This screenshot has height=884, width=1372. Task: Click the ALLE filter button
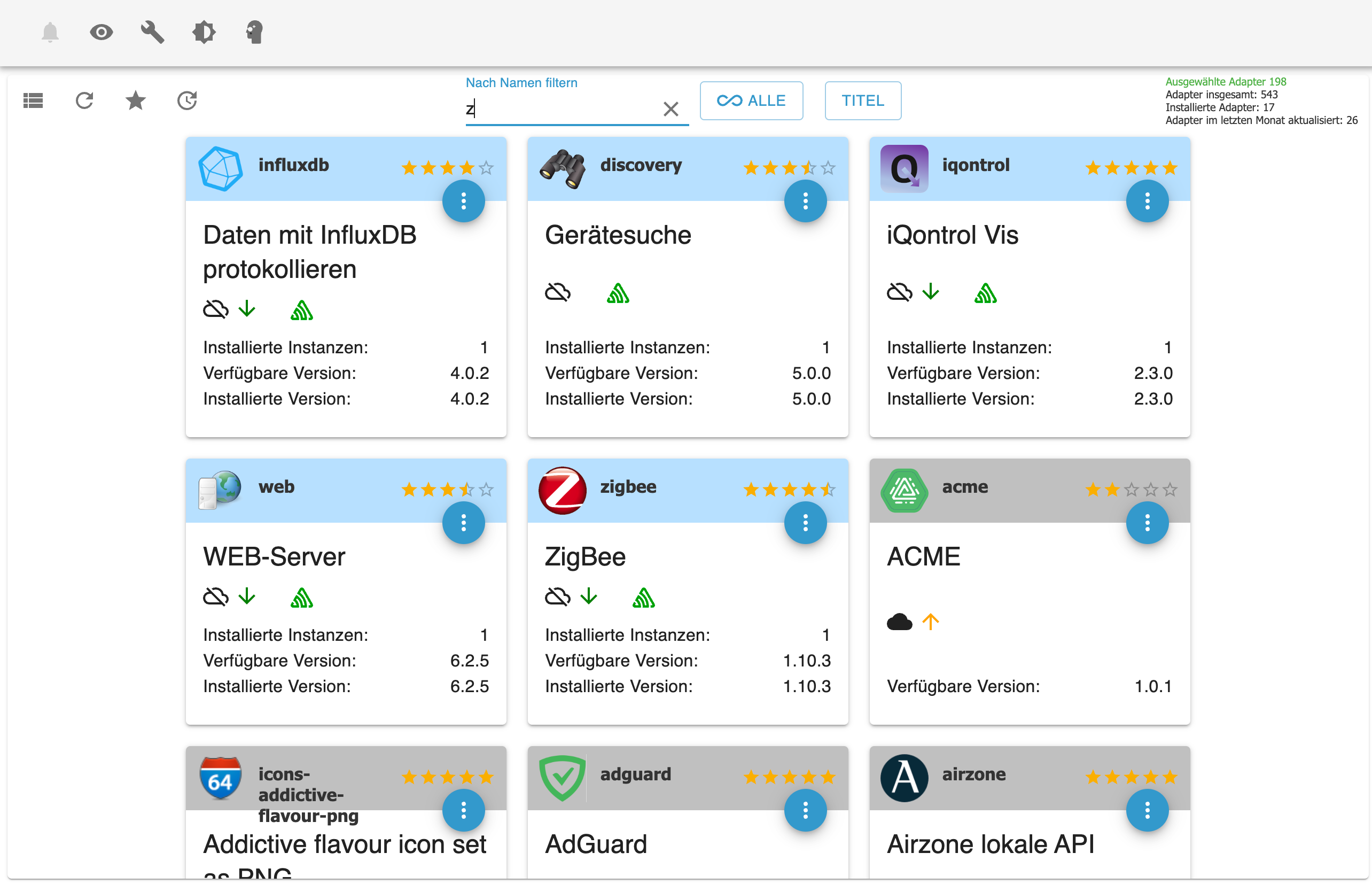[751, 101]
